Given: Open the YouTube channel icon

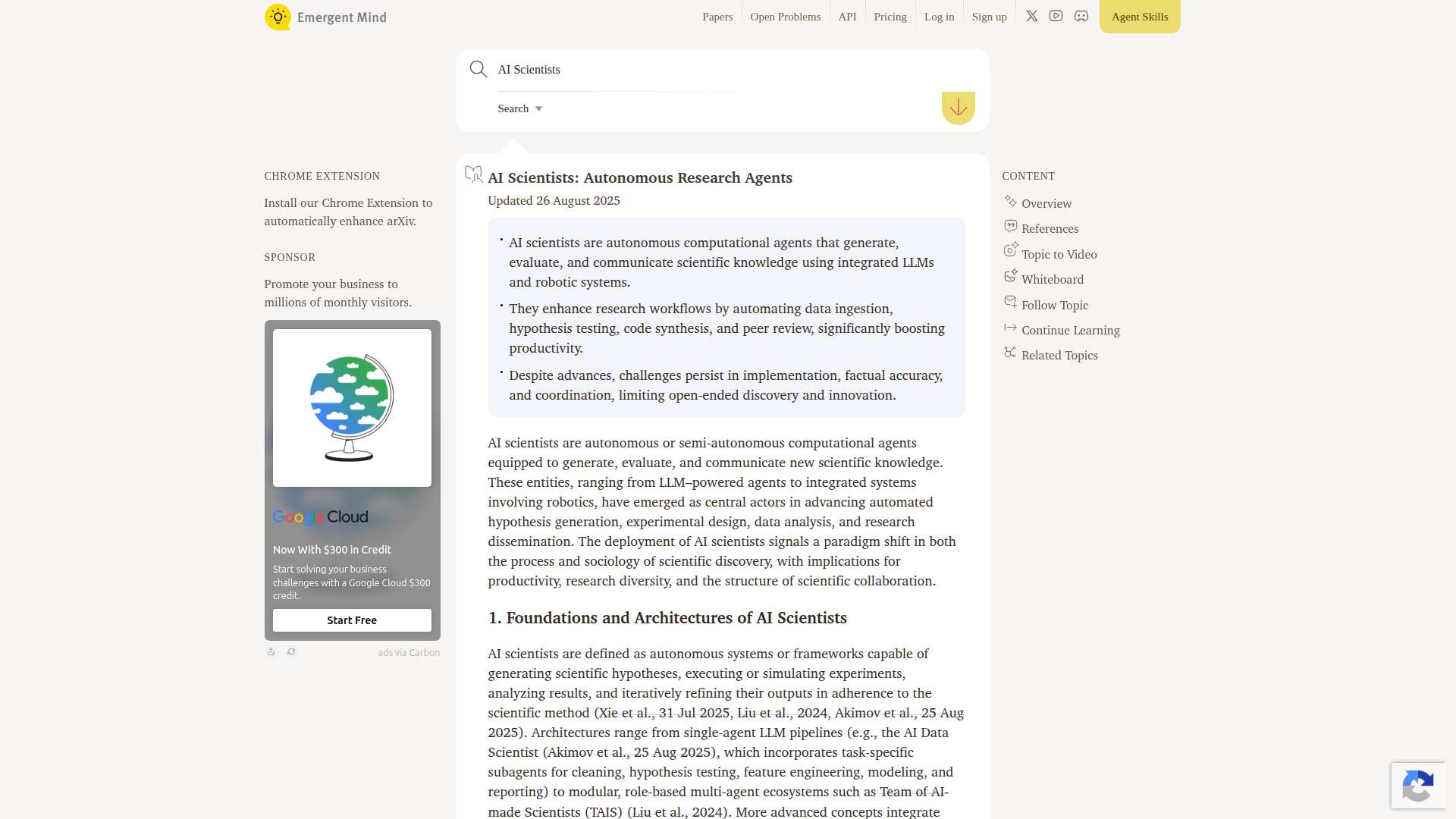Looking at the screenshot, I should click(1056, 16).
